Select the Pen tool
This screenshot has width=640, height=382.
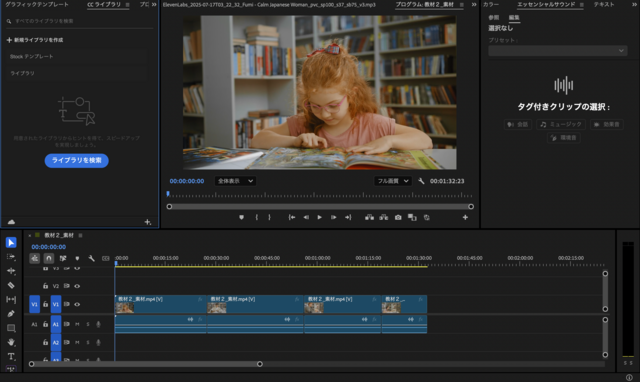click(11, 314)
